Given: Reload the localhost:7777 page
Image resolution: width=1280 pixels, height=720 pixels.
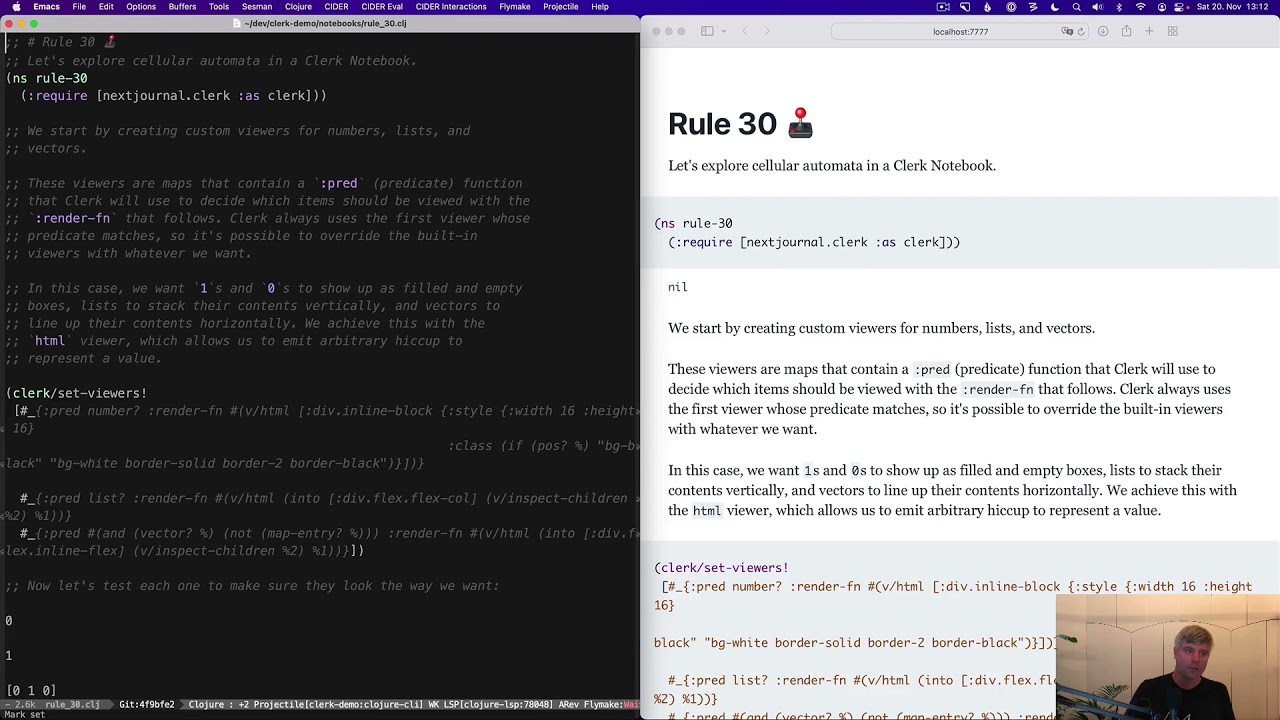Looking at the screenshot, I should (x=1081, y=32).
